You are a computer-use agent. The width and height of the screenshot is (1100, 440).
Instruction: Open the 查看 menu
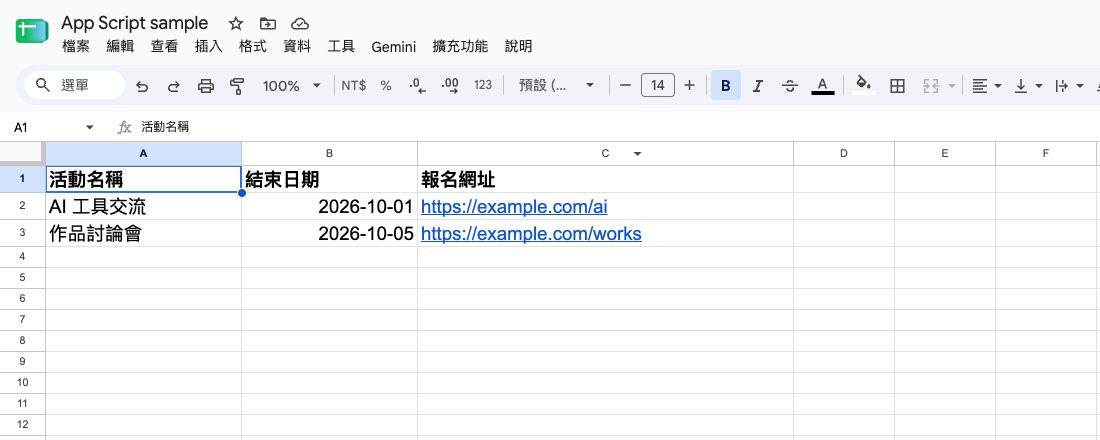(x=164, y=46)
